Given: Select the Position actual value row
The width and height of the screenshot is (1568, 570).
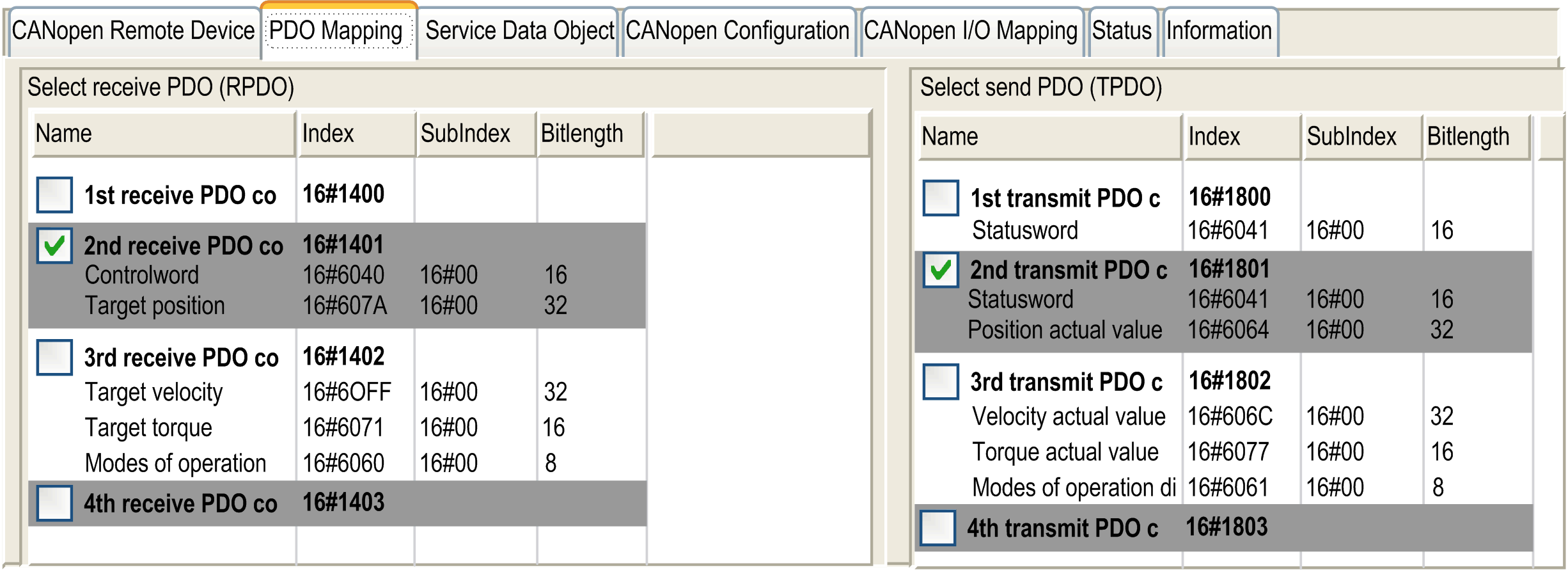Looking at the screenshot, I should click(x=1065, y=330).
